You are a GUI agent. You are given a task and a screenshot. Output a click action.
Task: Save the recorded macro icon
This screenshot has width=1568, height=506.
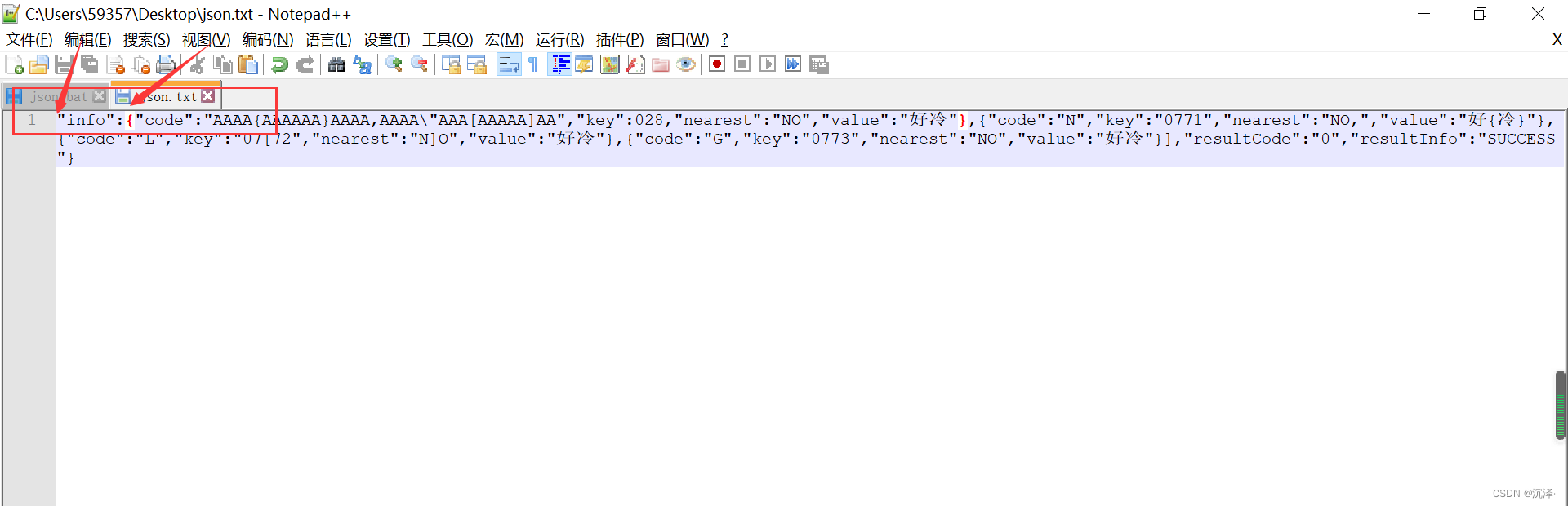coord(819,64)
